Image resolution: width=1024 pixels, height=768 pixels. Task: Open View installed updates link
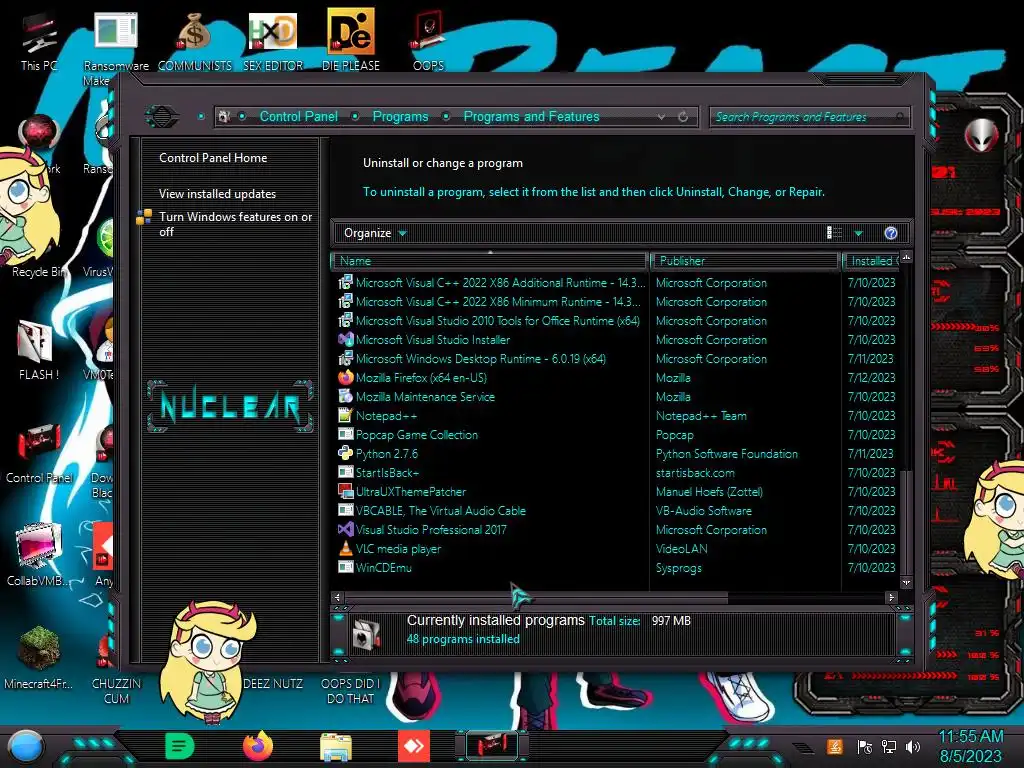[x=217, y=194]
